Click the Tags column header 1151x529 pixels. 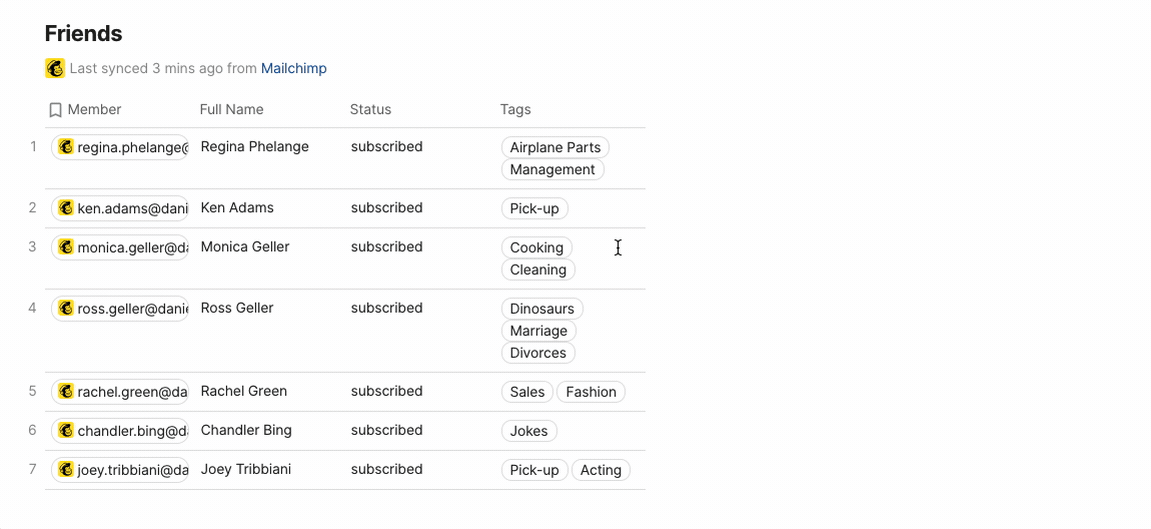coord(515,109)
